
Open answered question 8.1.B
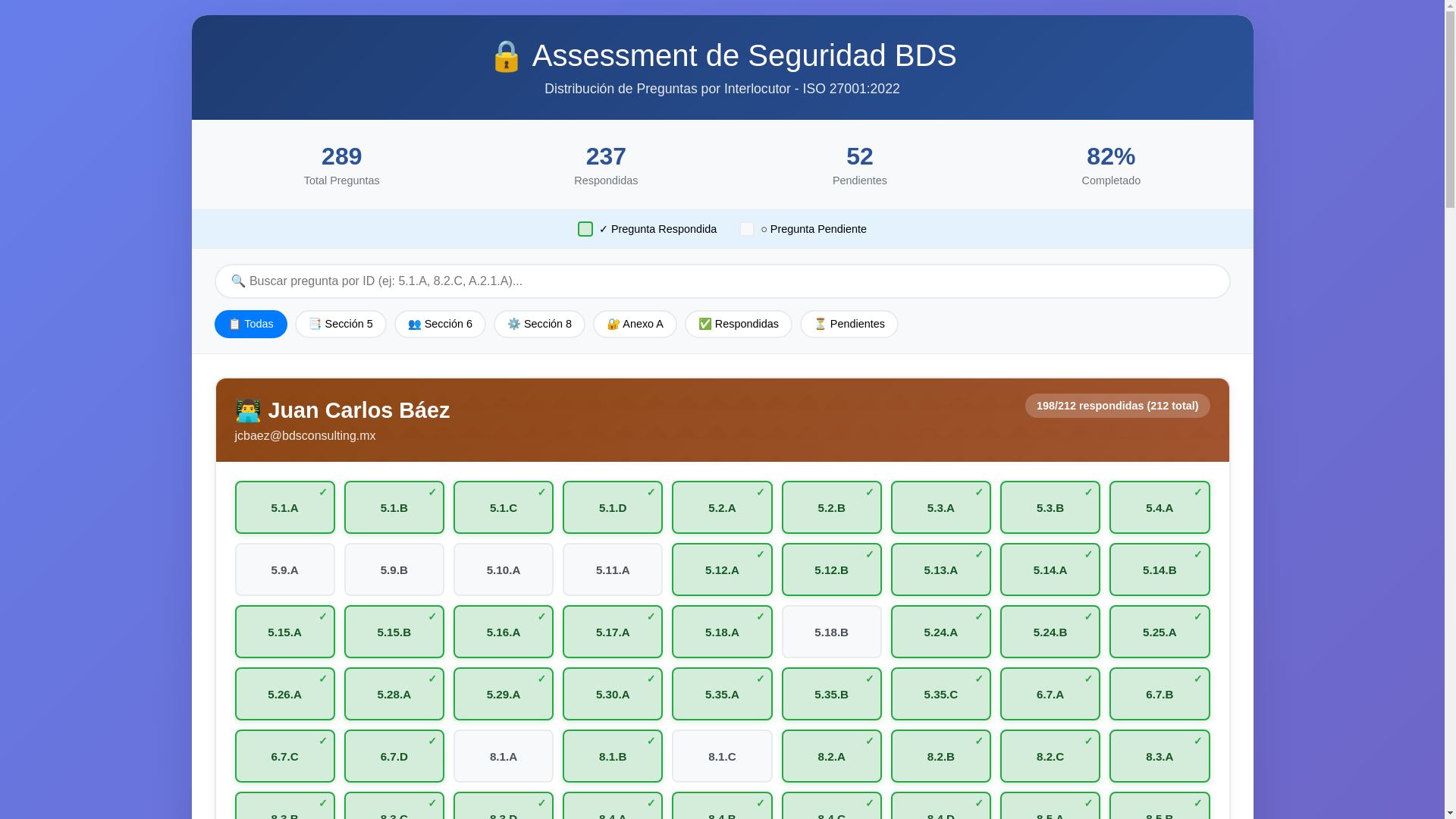pyautogui.click(x=613, y=756)
